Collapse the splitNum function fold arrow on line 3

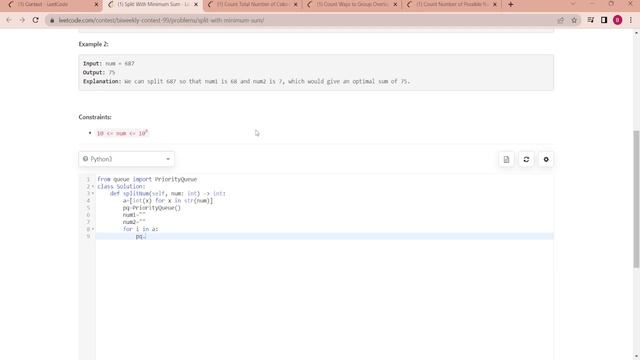pos(93,193)
